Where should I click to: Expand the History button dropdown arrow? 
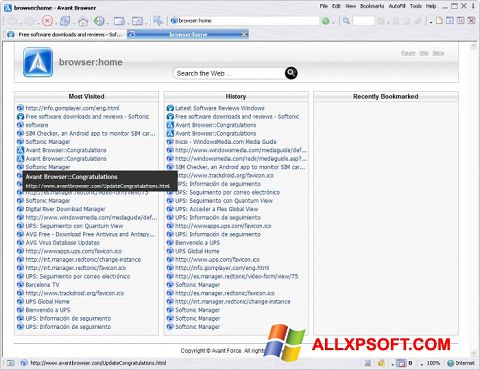(x=108, y=23)
